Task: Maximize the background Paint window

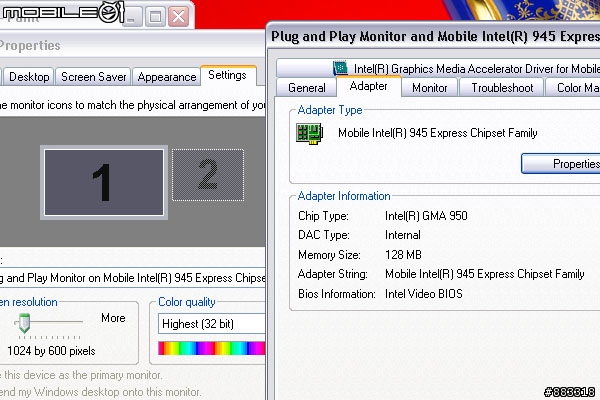Action: (155, 17)
